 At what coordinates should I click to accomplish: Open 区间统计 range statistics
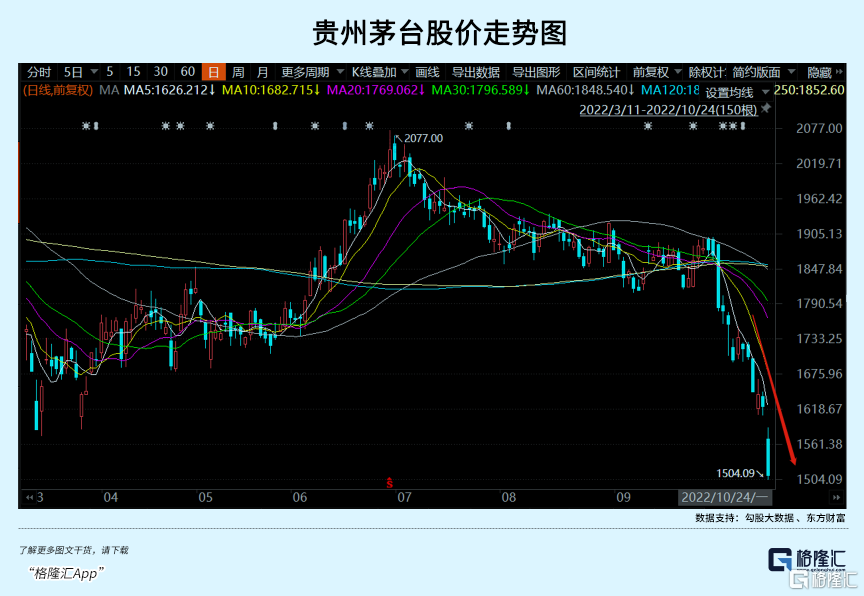pyautogui.click(x=596, y=72)
